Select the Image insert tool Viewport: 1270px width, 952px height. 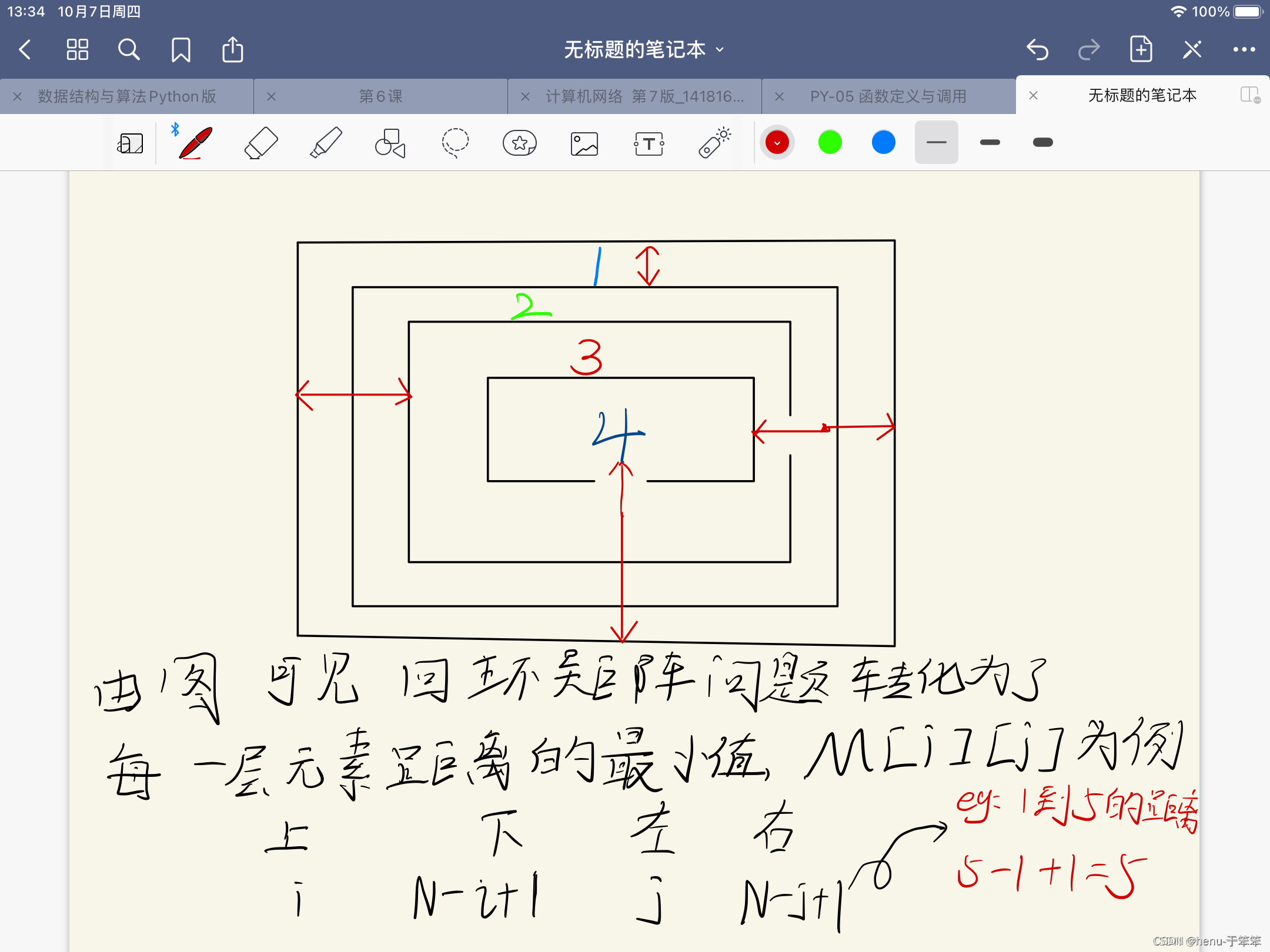tap(584, 143)
